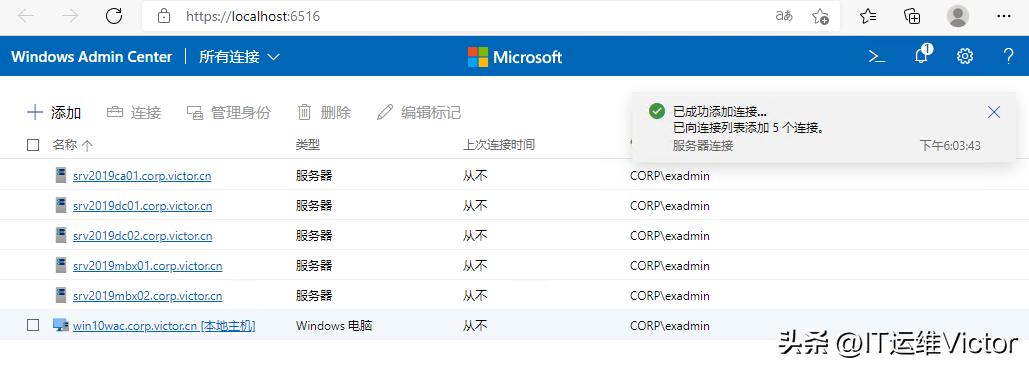
Task: Open the Windows Admin Center settings gear
Action: [x=965, y=56]
